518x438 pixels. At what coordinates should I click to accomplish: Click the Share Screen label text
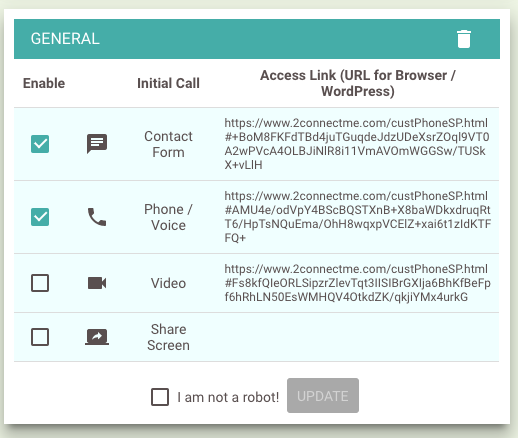pos(168,337)
